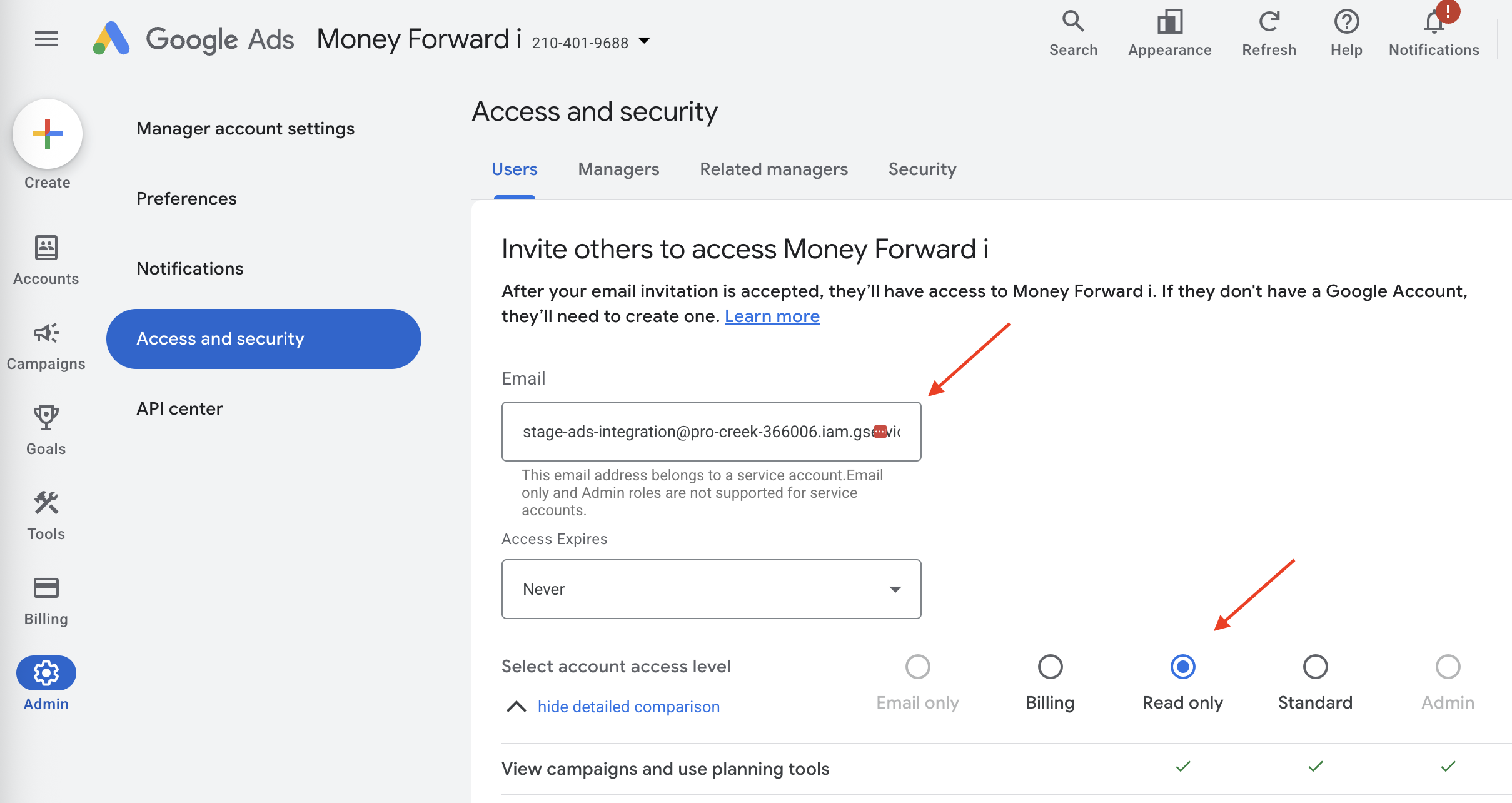Switch to the Managers tab
Screen dimensions: 1512x803
point(618,169)
